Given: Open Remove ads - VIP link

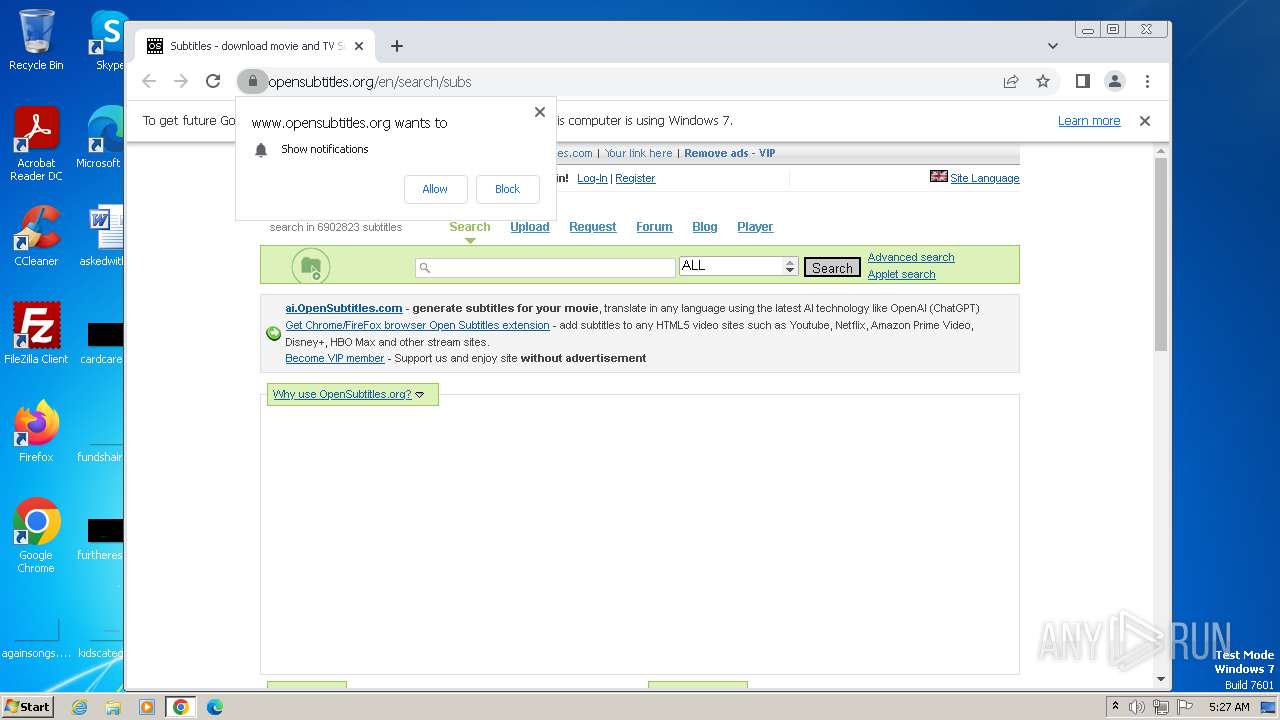Looking at the screenshot, I should 730,153.
